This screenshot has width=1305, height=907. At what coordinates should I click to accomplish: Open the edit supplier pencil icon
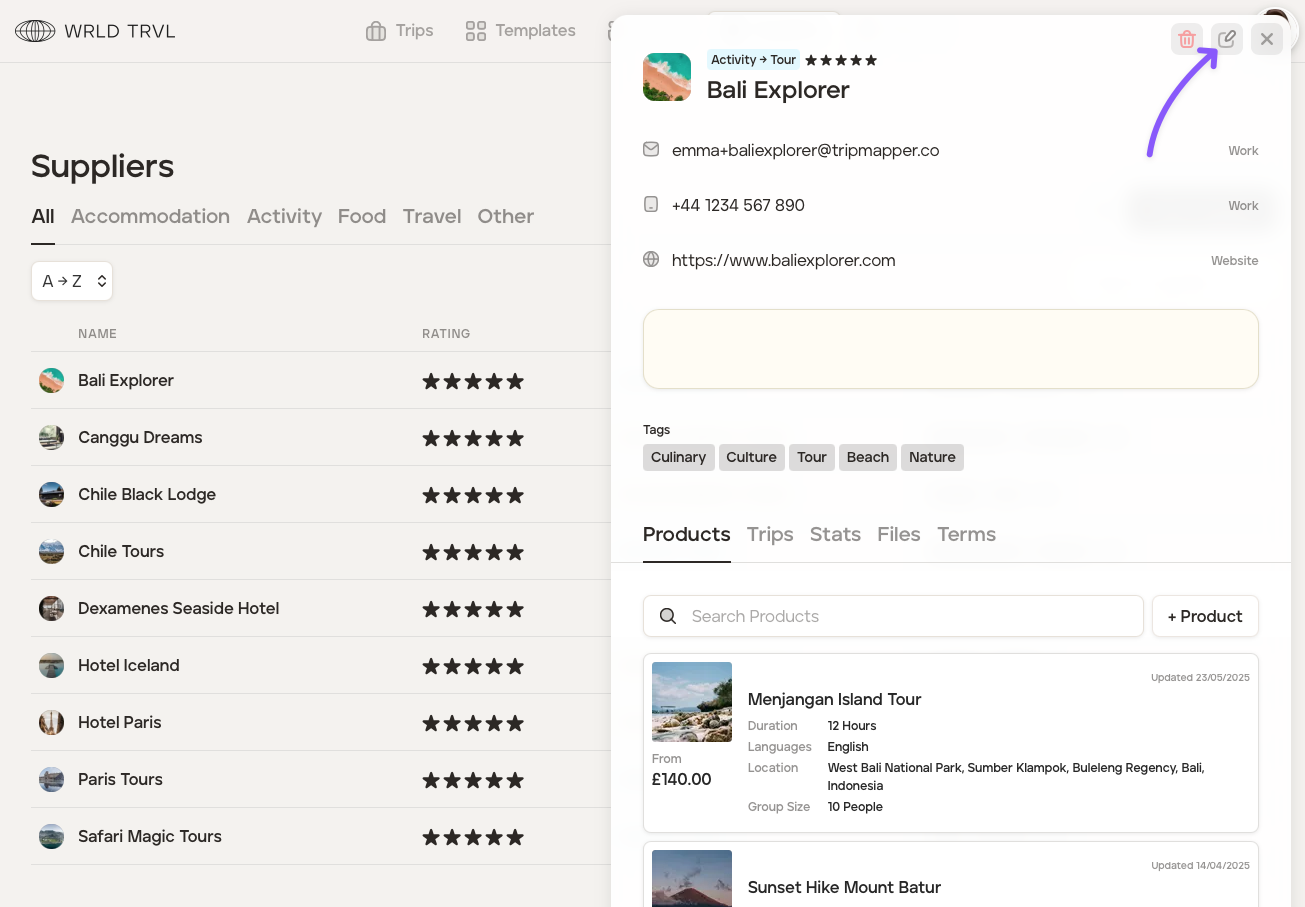[1227, 39]
